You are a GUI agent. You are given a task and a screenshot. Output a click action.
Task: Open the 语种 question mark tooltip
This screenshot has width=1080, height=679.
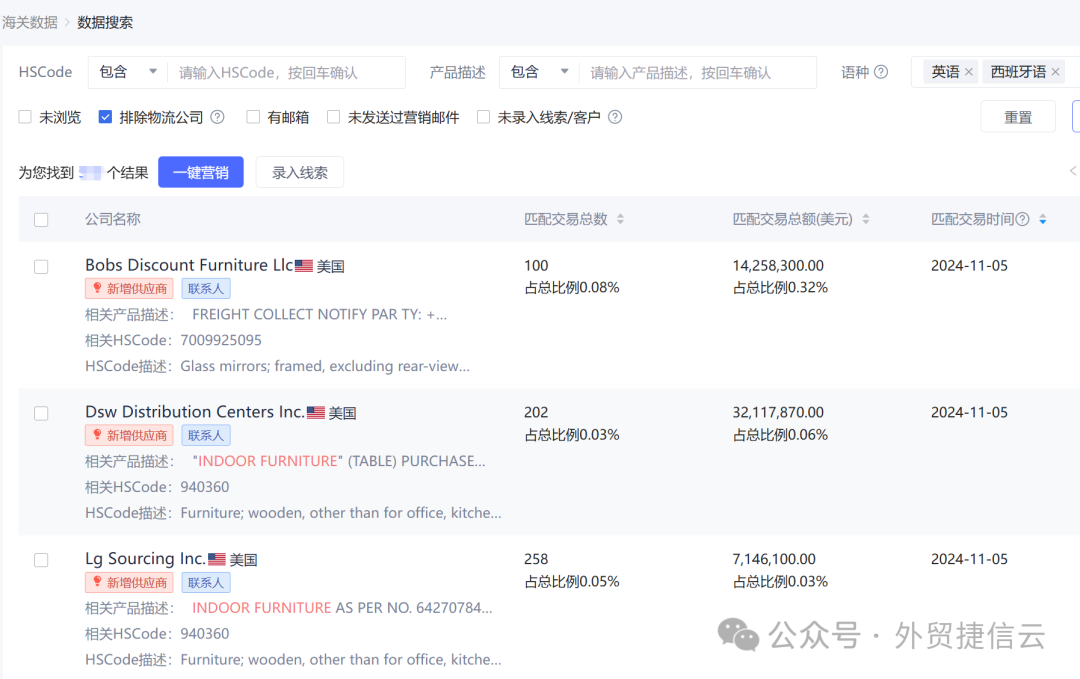pos(880,71)
